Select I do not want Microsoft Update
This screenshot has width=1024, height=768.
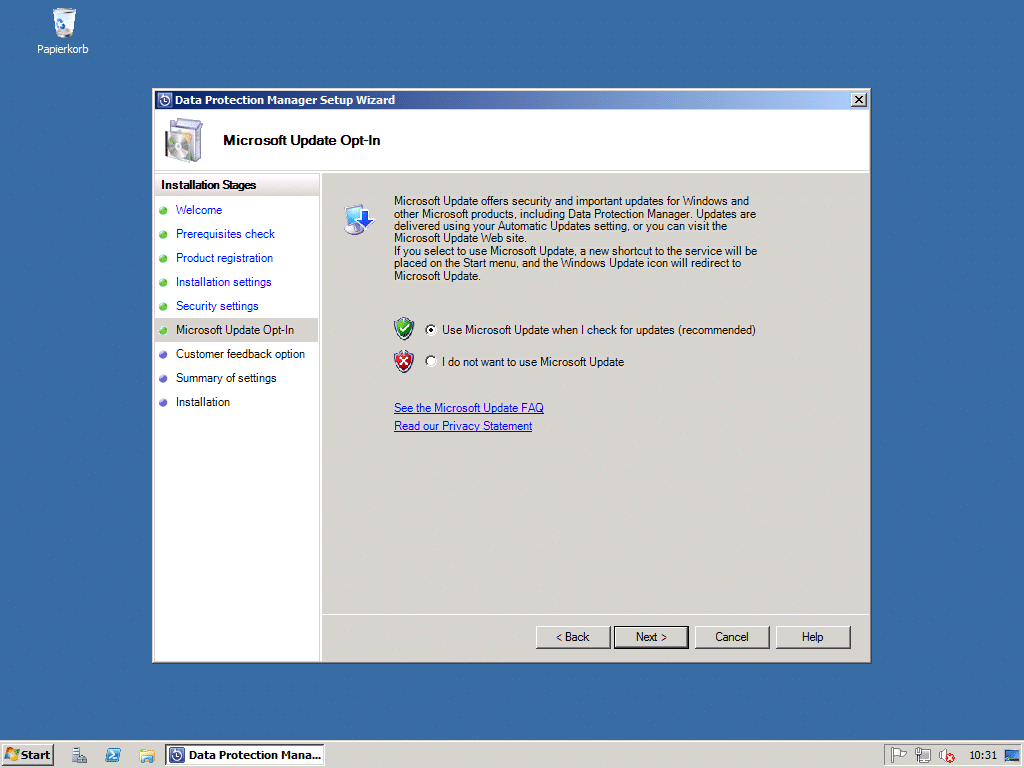click(x=430, y=361)
